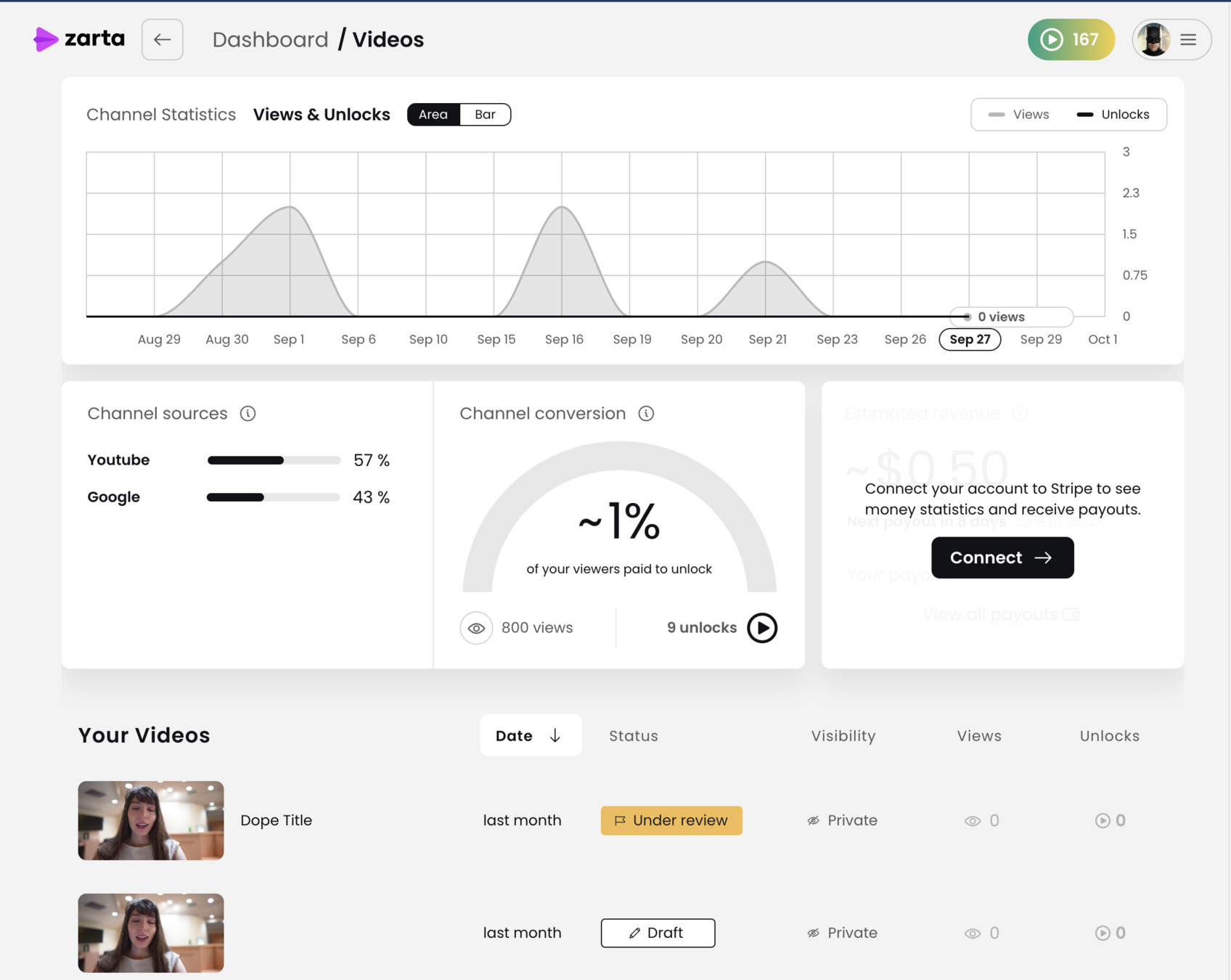Click the eye icon beside 800 views
1231x980 pixels.
476,628
